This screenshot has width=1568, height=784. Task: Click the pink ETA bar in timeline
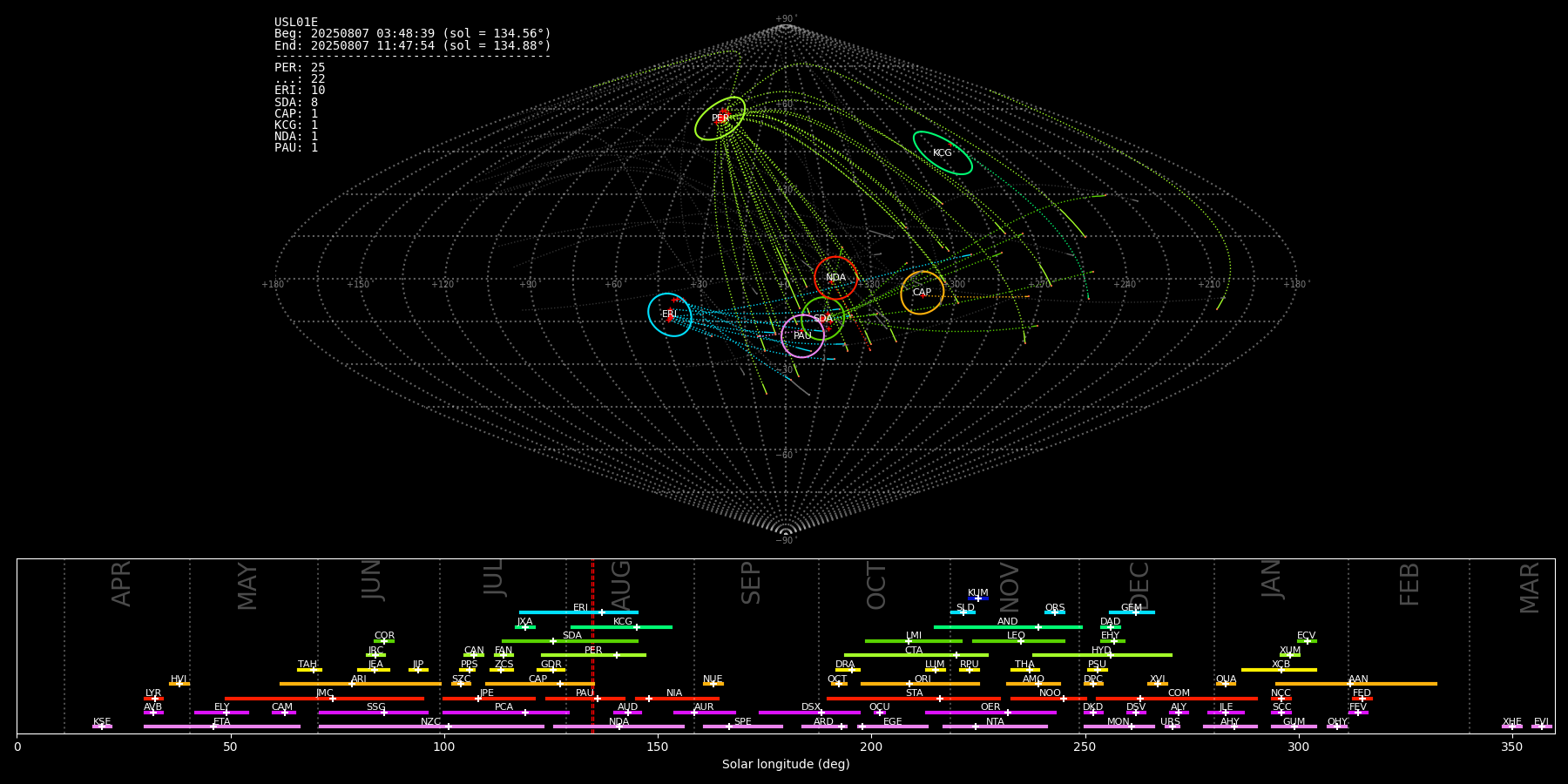tap(222, 727)
